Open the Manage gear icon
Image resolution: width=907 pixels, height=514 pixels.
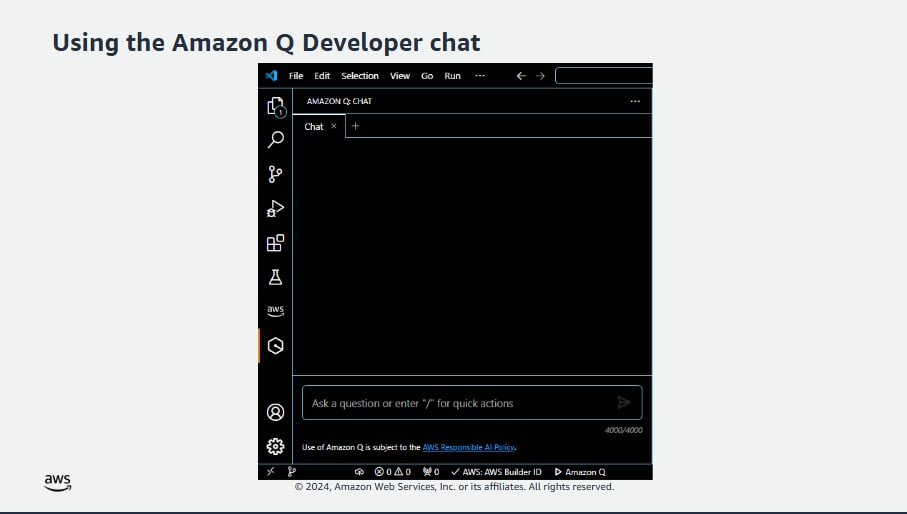click(x=275, y=446)
